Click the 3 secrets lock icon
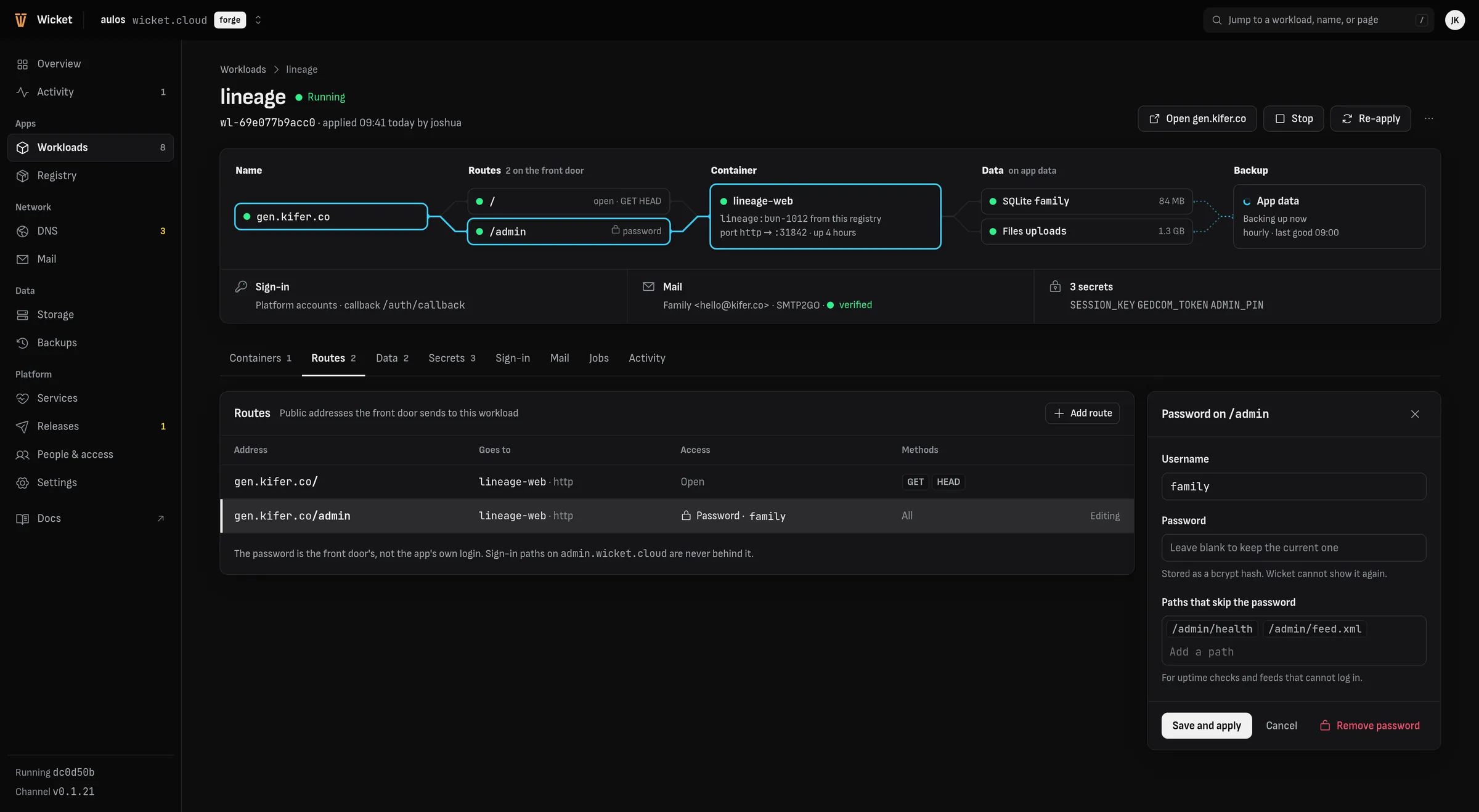Viewport: 1479px width, 812px height. point(1055,286)
